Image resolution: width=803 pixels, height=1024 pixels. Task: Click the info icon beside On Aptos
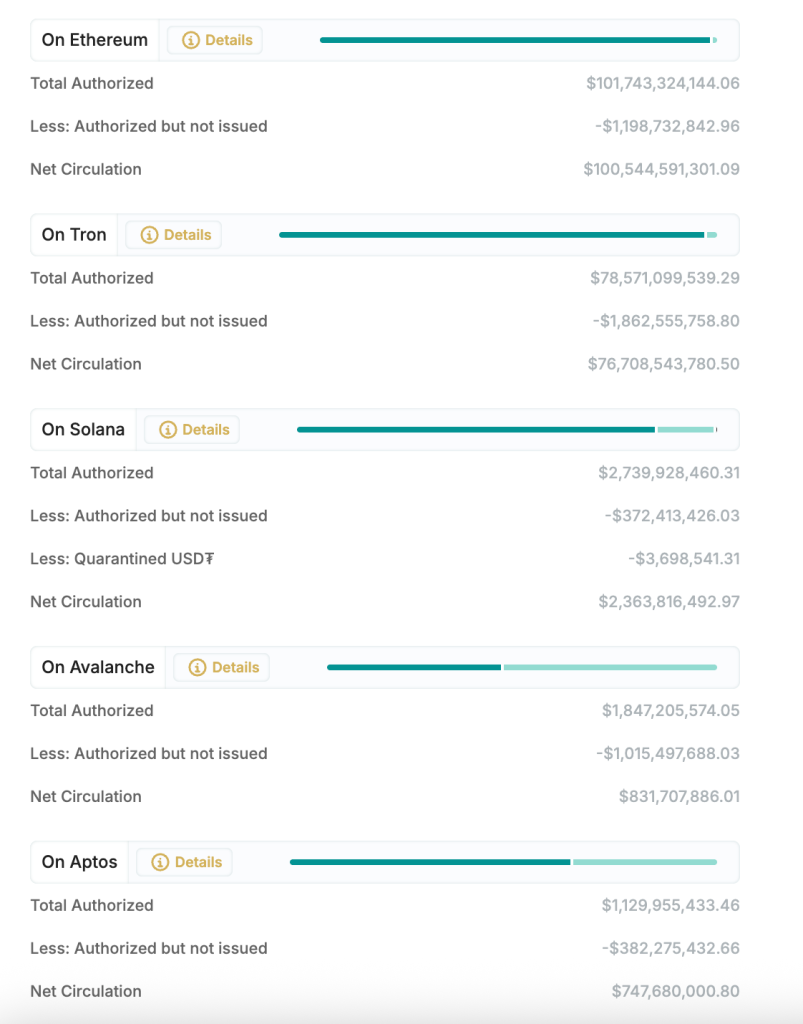point(160,863)
